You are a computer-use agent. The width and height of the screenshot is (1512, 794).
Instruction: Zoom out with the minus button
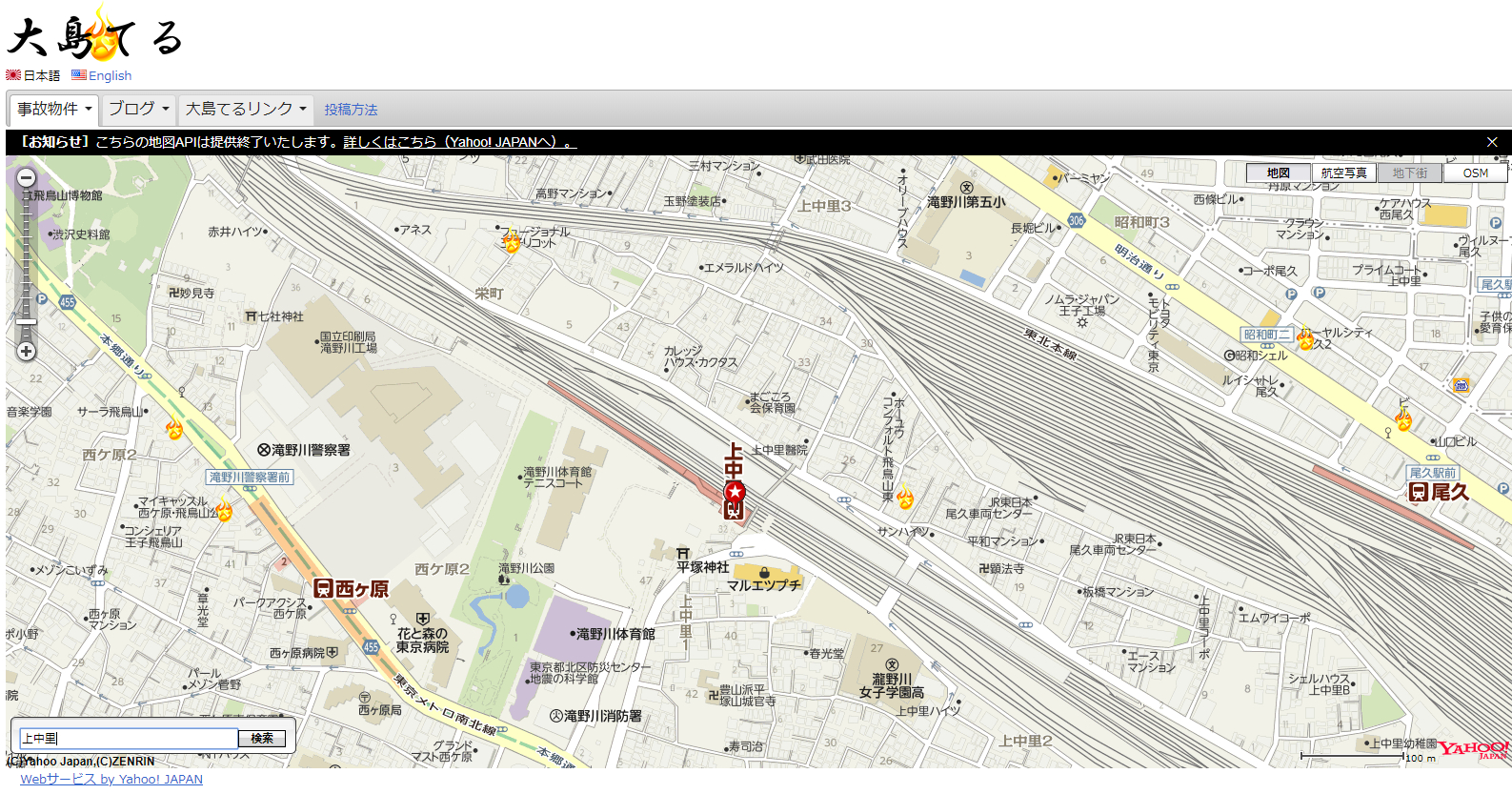click(27, 178)
